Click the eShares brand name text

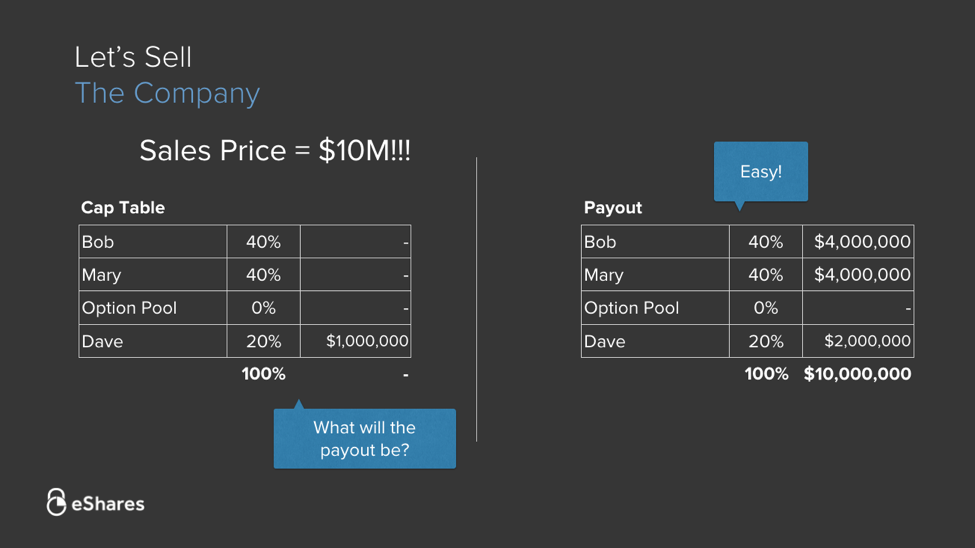(x=108, y=503)
